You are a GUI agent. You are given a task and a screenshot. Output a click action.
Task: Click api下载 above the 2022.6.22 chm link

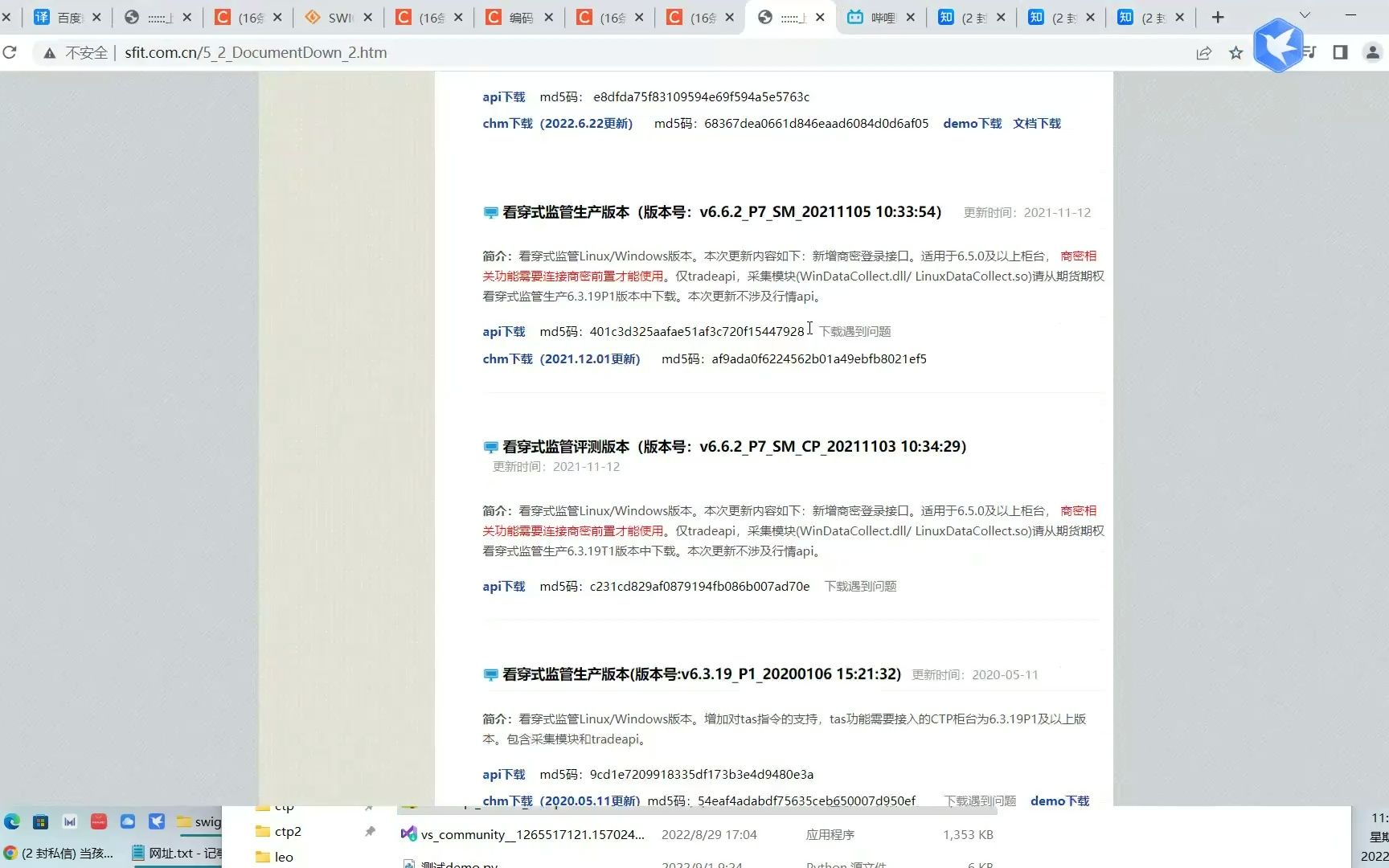503,97
